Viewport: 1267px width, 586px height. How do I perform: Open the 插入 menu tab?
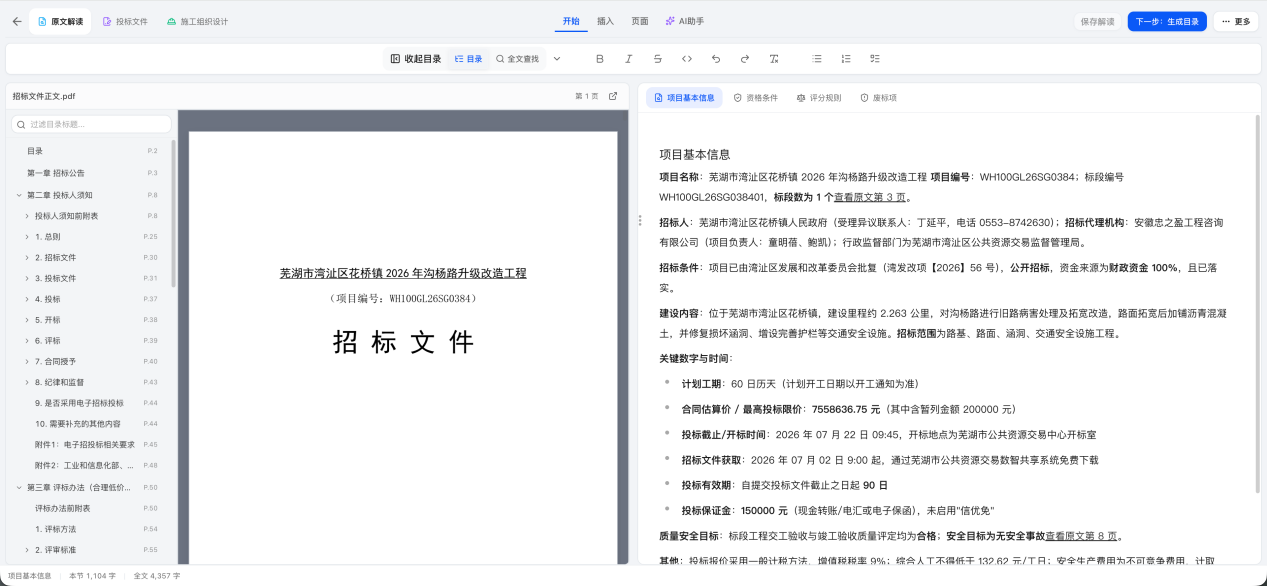605,21
